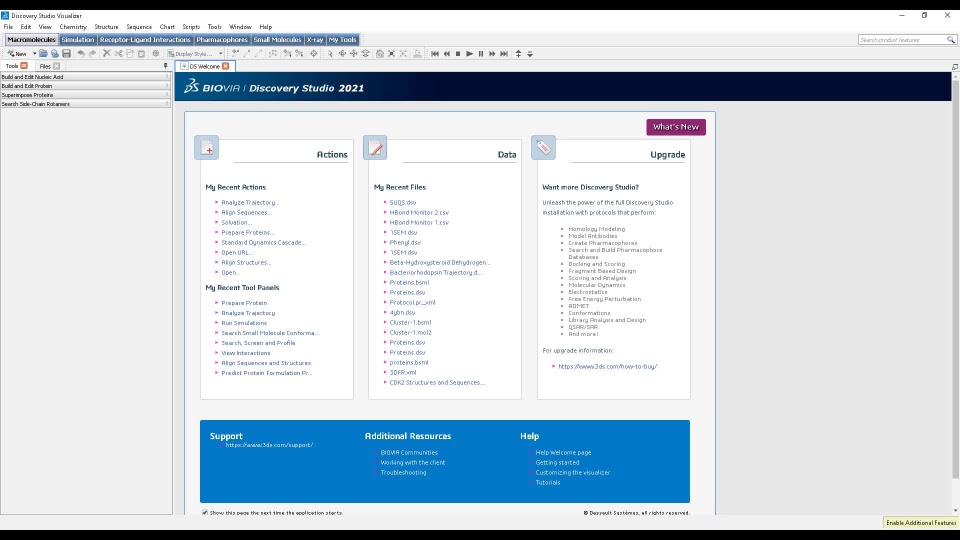
Task: Switch to the My Tools tab
Action: 342,40
